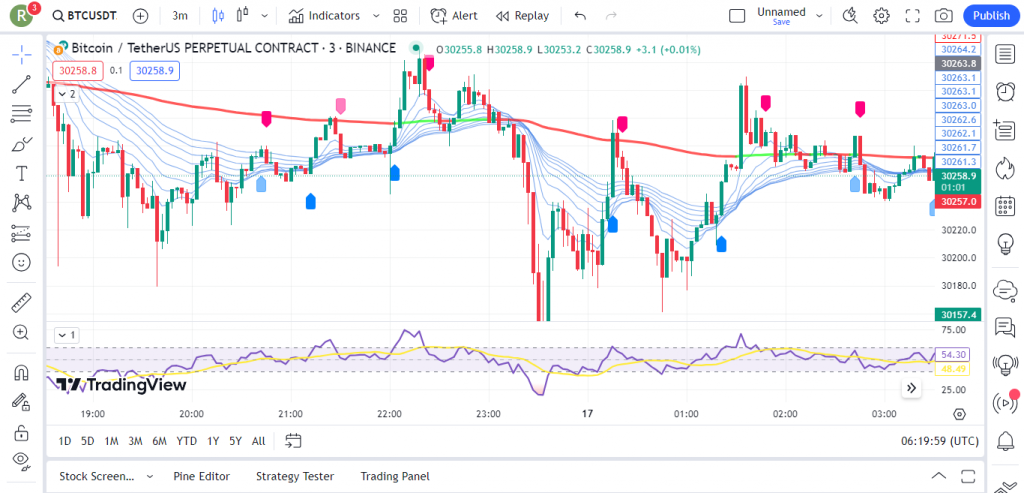Open the Stock Screener tab

[97, 477]
